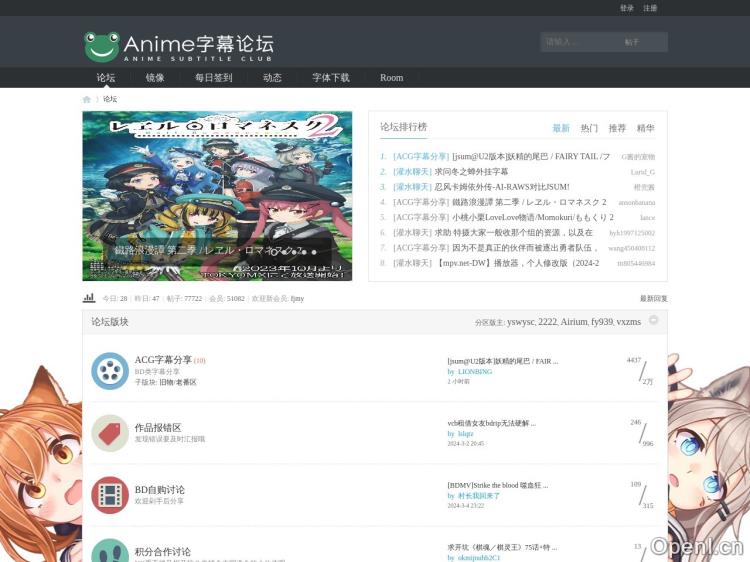Open the forum statistics bar-chart icon

pos(89,298)
